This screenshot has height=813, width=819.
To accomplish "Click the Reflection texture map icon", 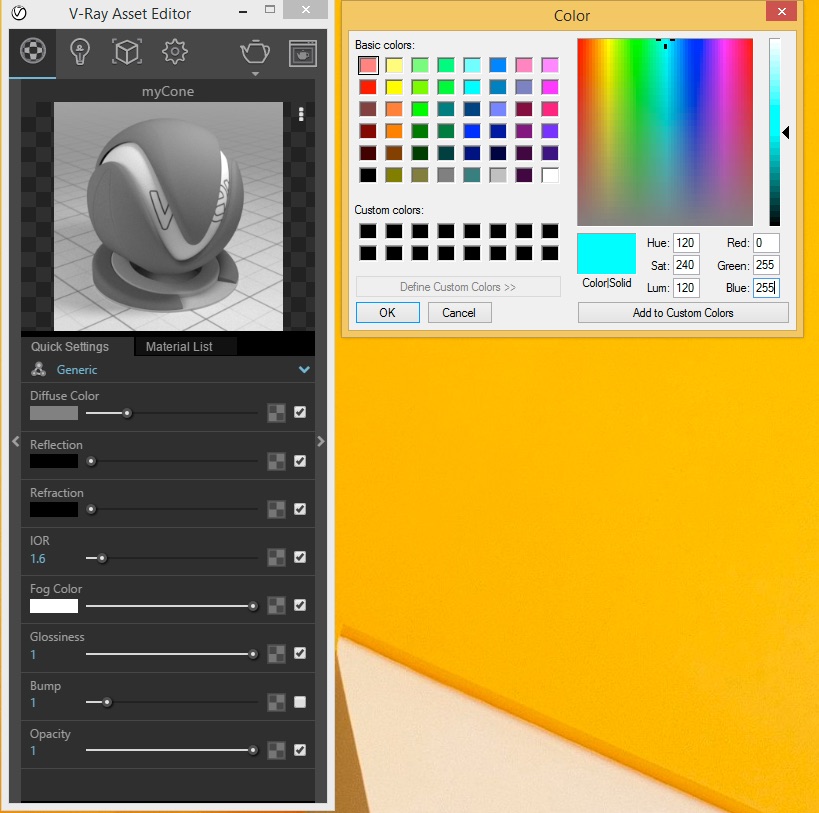I will 276,461.
